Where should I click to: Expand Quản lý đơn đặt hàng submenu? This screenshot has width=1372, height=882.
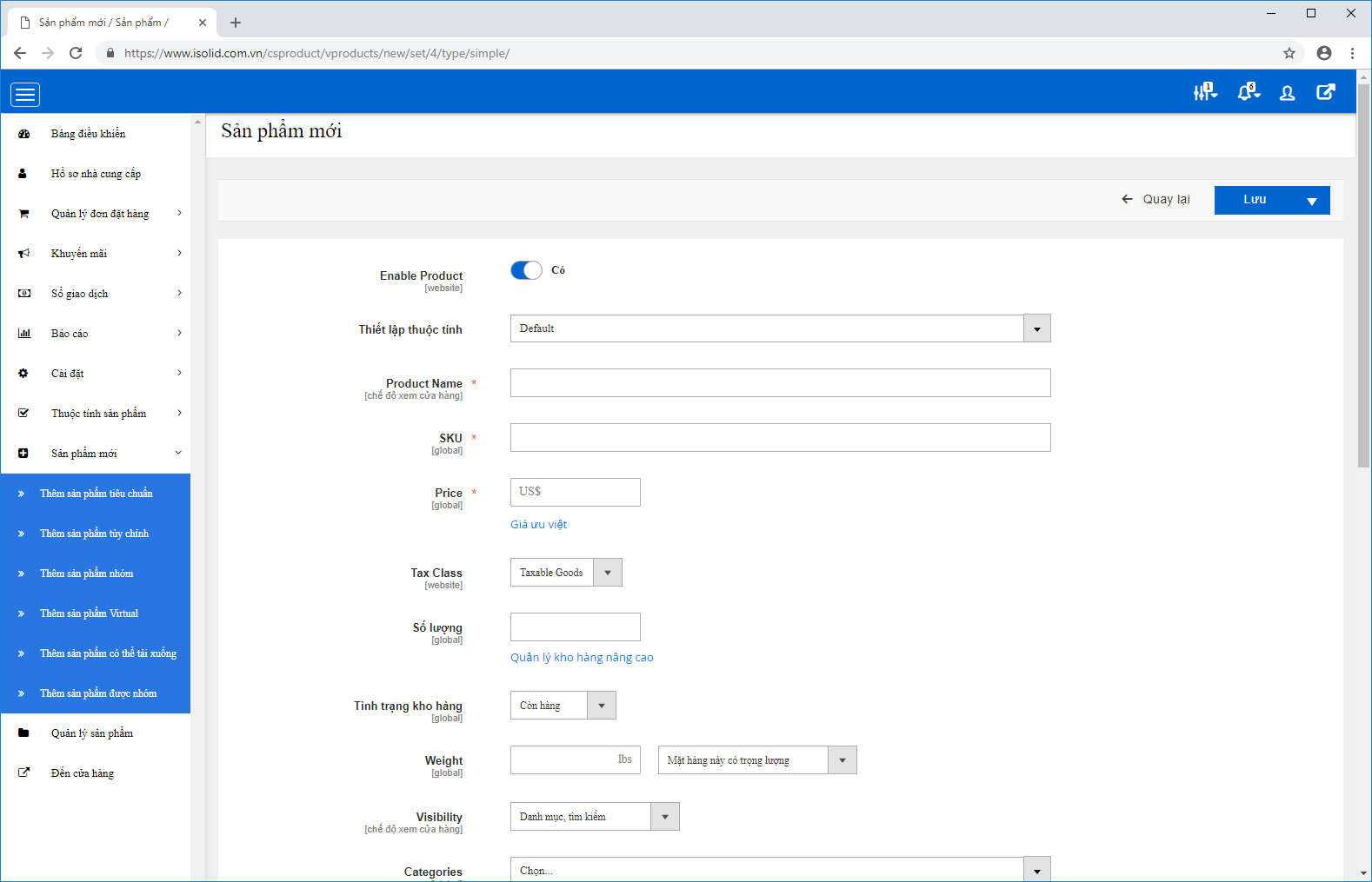click(x=179, y=213)
